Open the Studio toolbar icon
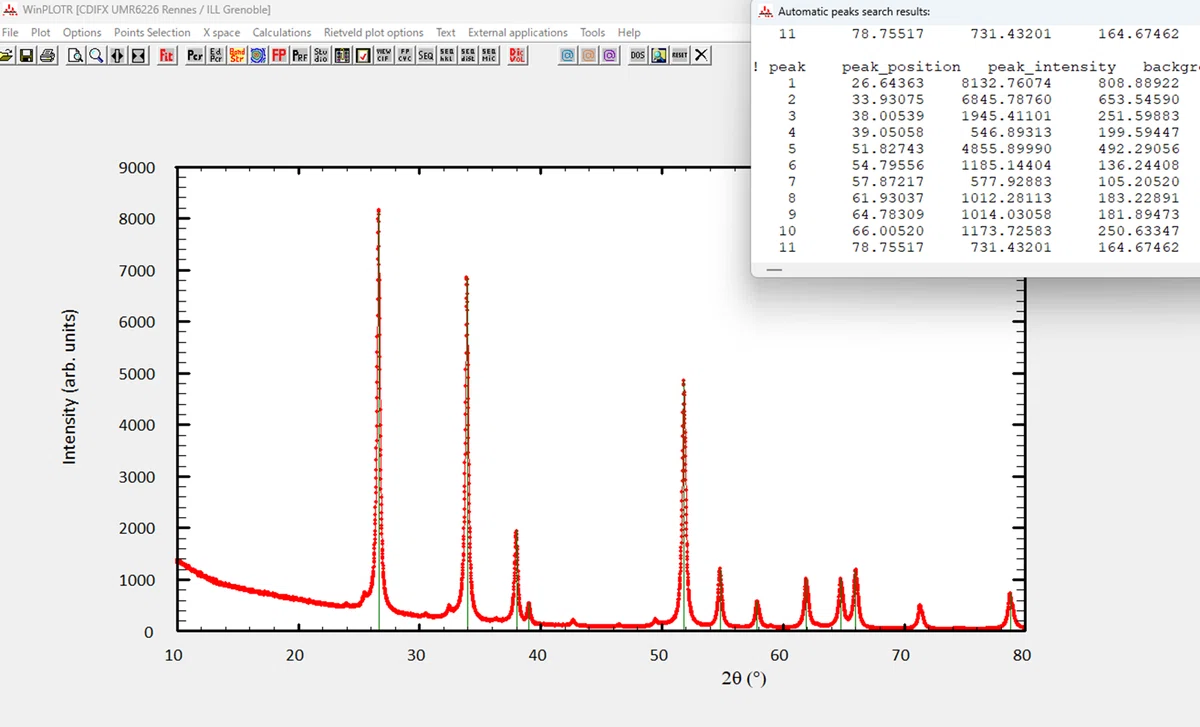This screenshot has width=1200, height=727. (321, 55)
